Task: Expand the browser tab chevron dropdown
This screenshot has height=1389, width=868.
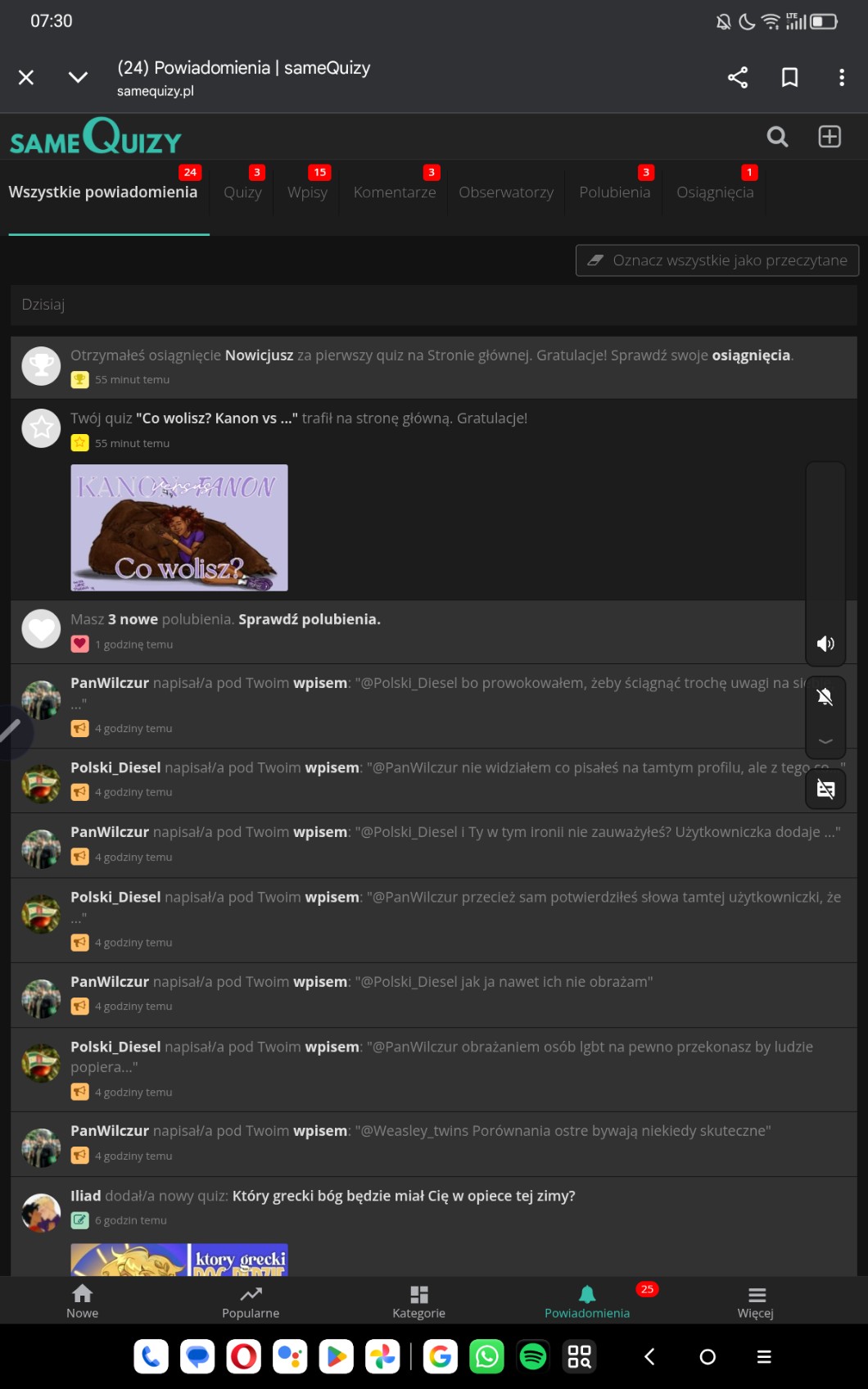Action: pyautogui.click(x=78, y=78)
